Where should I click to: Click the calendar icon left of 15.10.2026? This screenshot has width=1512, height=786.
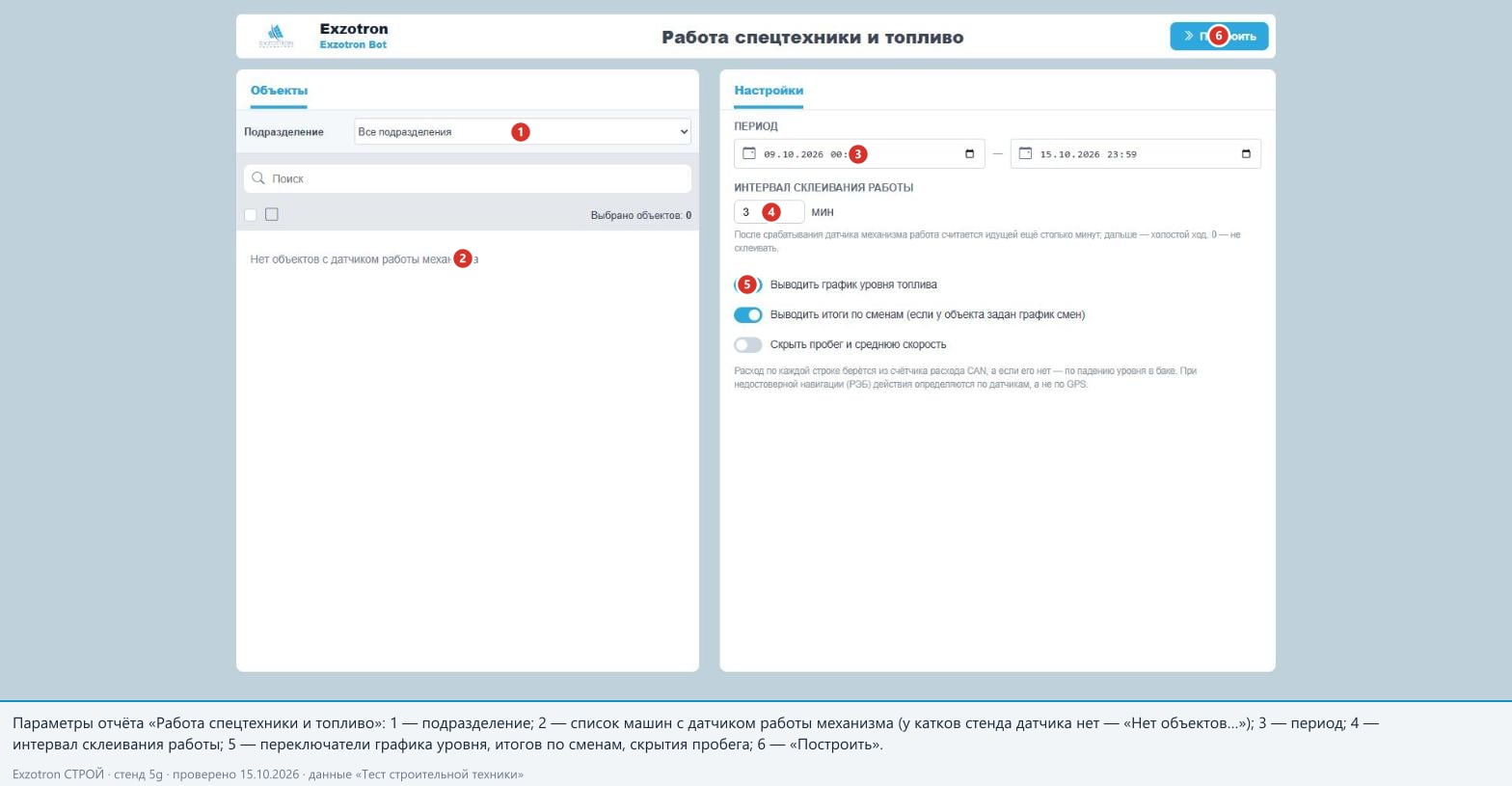point(1025,153)
